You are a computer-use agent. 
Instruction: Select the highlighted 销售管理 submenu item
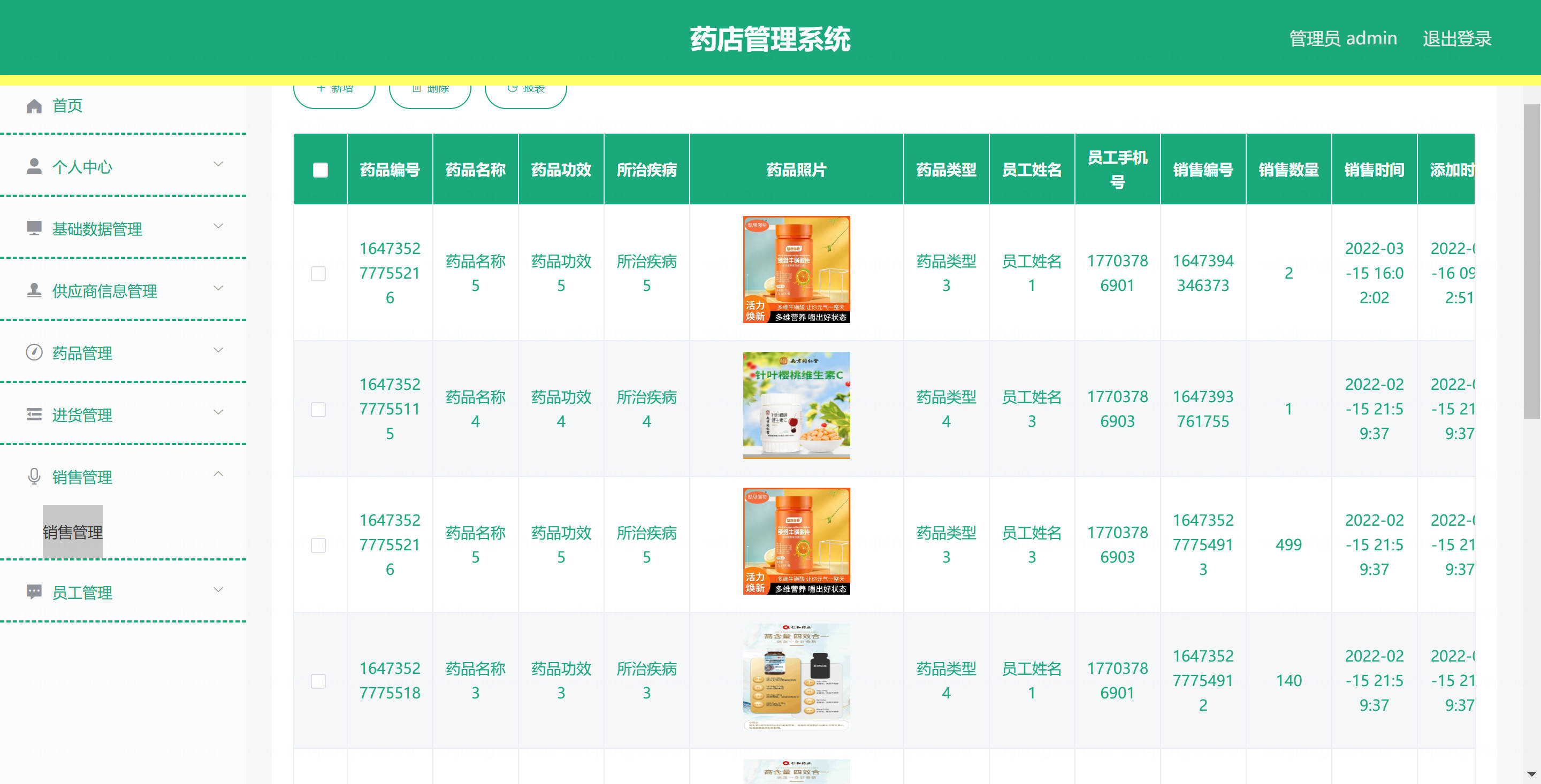[72, 532]
